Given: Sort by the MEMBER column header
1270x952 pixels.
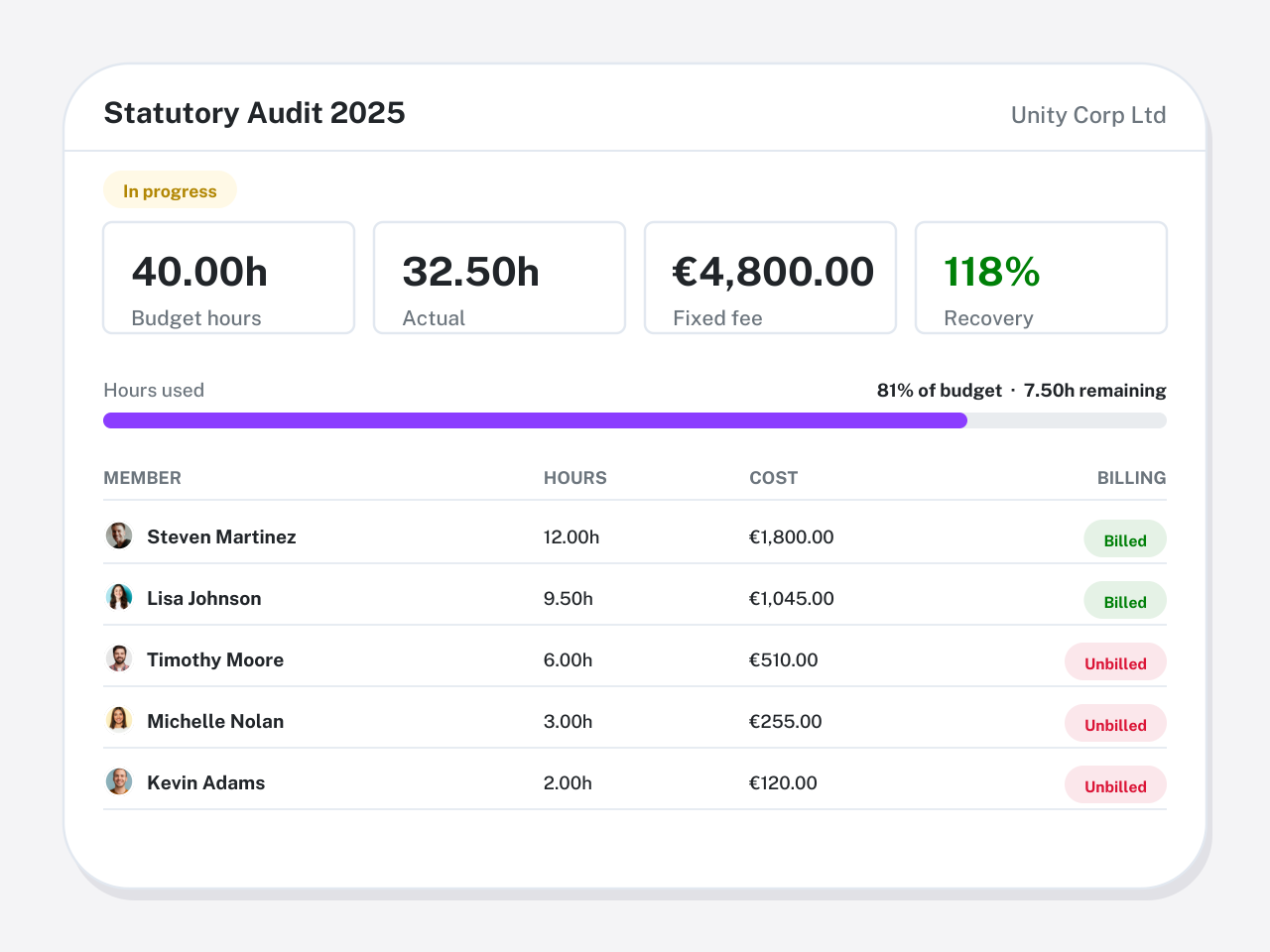Looking at the screenshot, I should pyautogui.click(x=143, y=478).
